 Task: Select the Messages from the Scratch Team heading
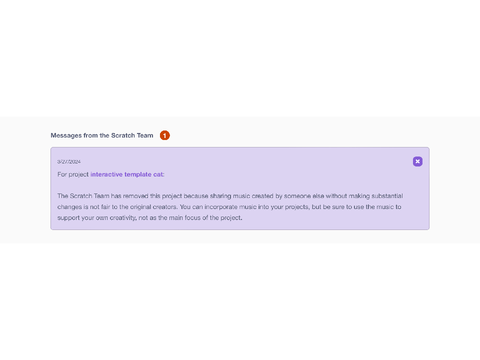(x=102, y=135)
